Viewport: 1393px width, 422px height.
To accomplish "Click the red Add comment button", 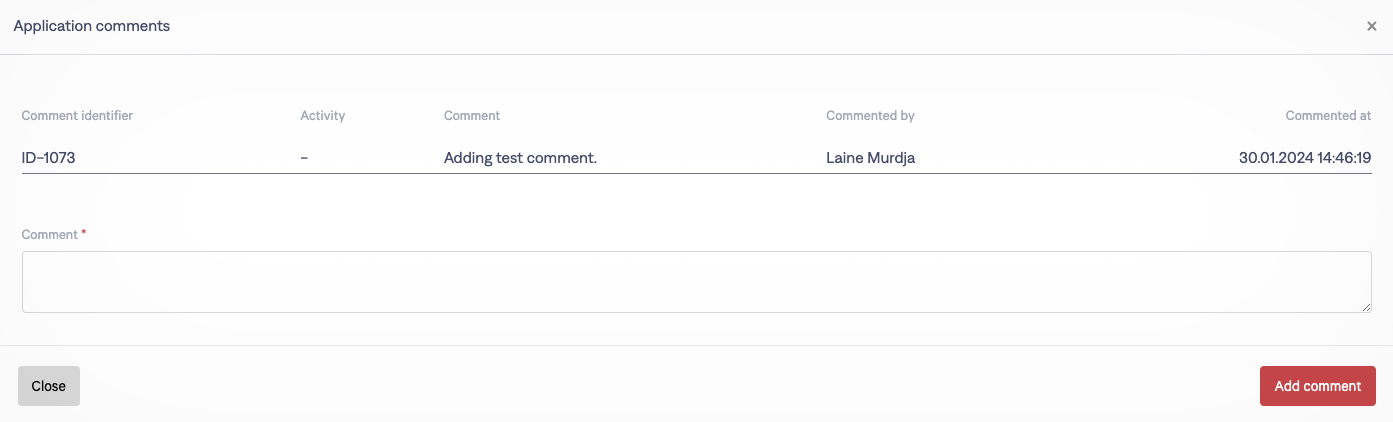I will [x=1317, y=386].
